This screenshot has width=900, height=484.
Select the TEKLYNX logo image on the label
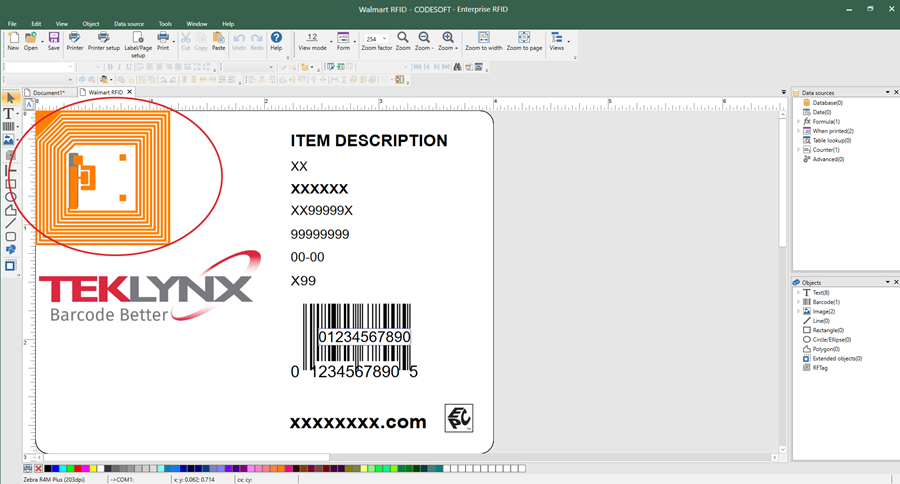(149, 287)
